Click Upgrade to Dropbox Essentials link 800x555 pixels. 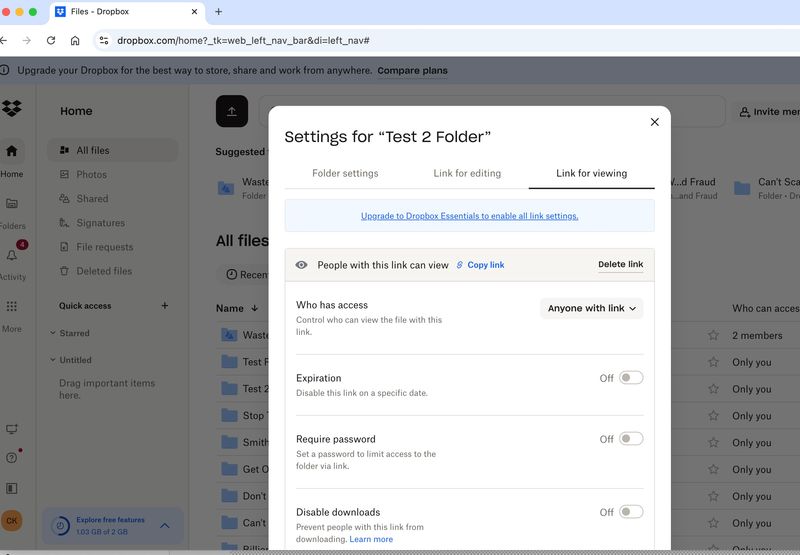click(x=469, y=216)
